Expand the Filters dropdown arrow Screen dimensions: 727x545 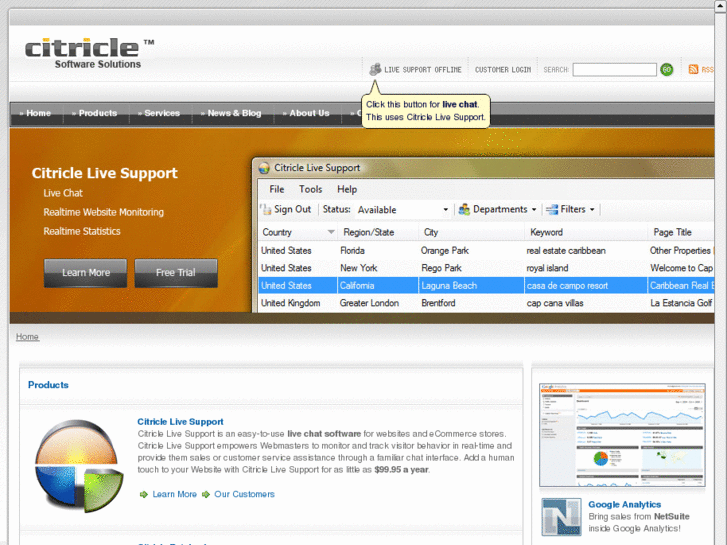pos(592,210)
